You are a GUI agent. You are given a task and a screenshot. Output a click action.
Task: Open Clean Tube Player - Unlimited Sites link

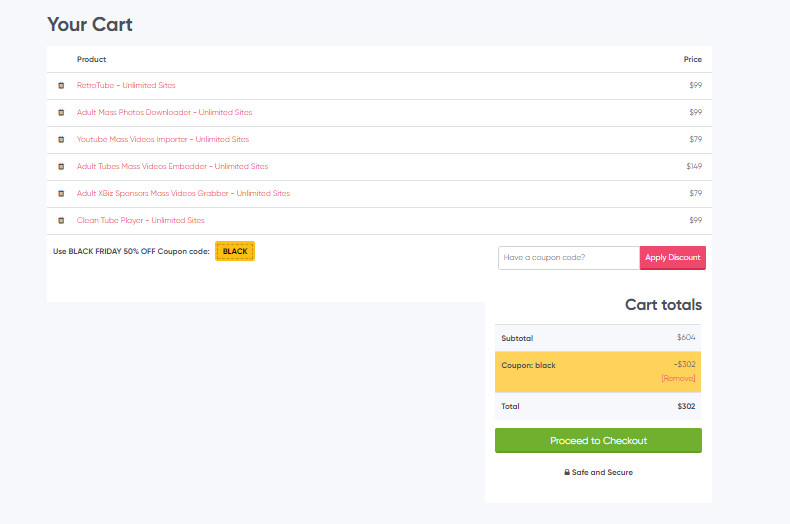pos(141,220)
